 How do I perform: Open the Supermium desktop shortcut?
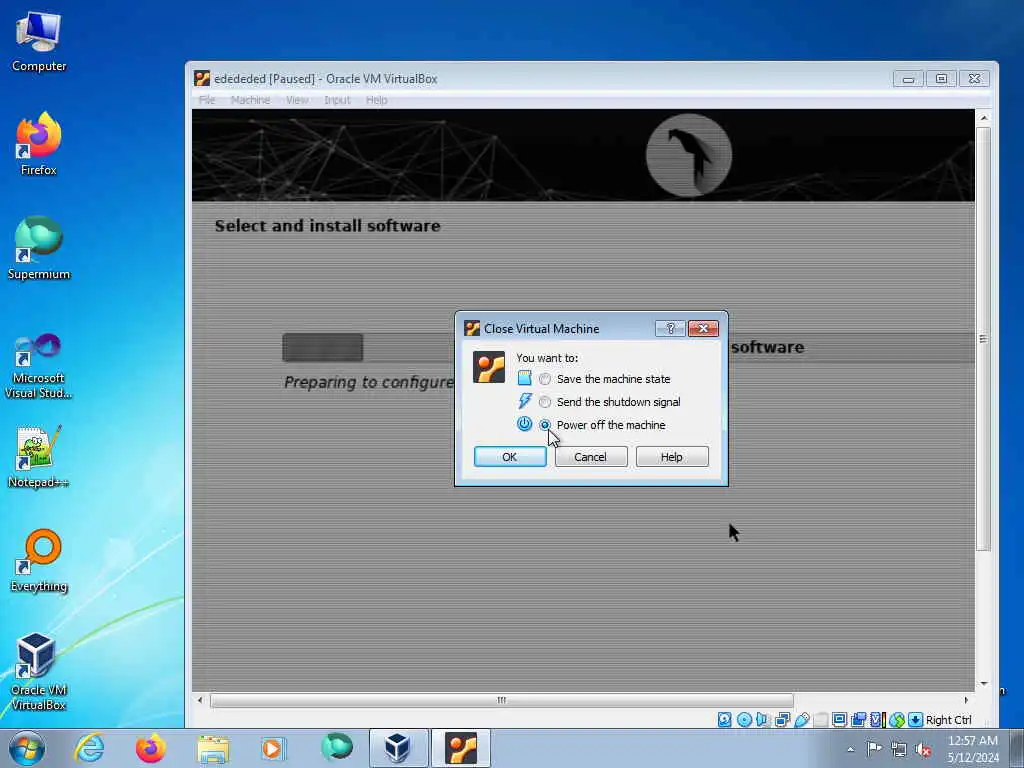(x=39, y=248)
